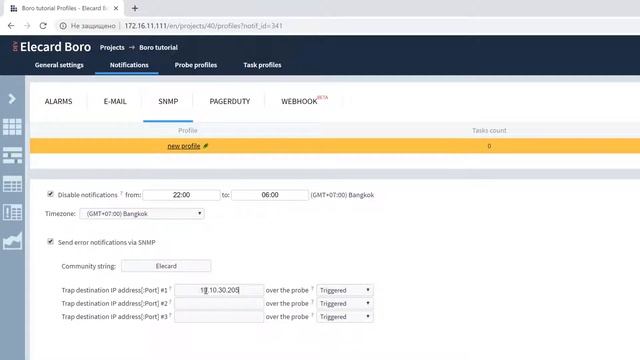Open Boro tutorial breadcrumb link
This screenshot has height=360, width=640.
[x=158, y=47]
